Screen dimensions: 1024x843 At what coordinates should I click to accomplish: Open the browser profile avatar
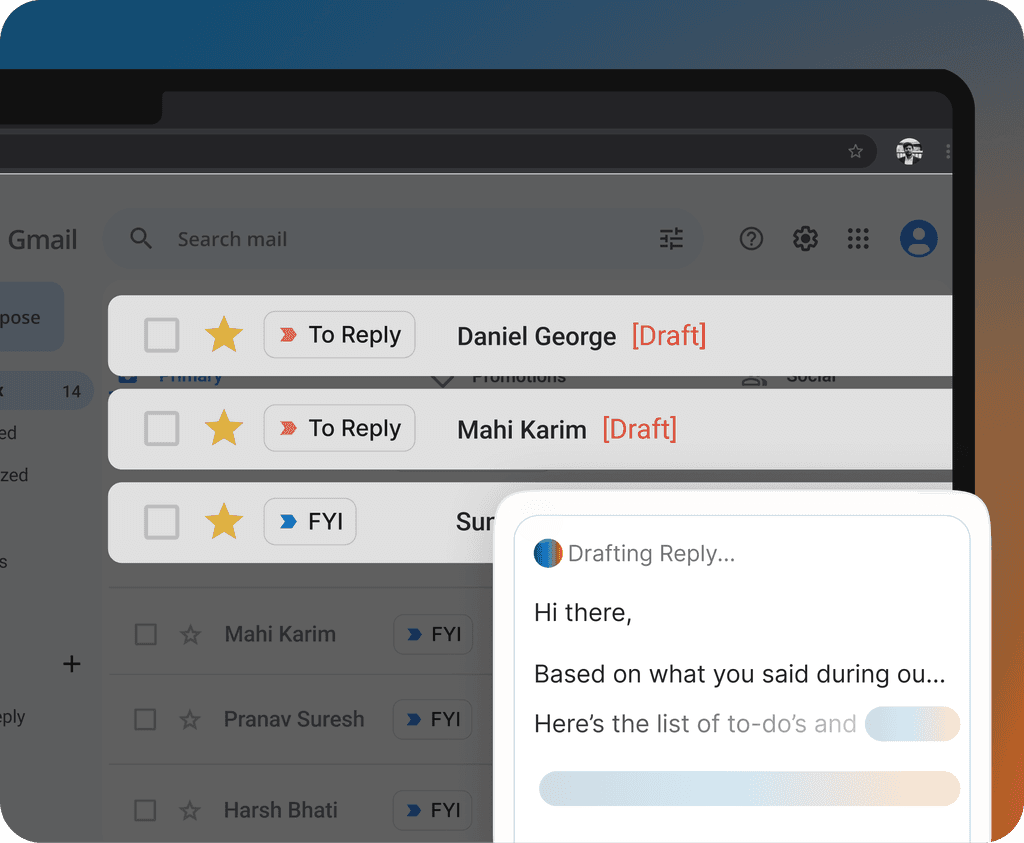(x=908, y=151)
